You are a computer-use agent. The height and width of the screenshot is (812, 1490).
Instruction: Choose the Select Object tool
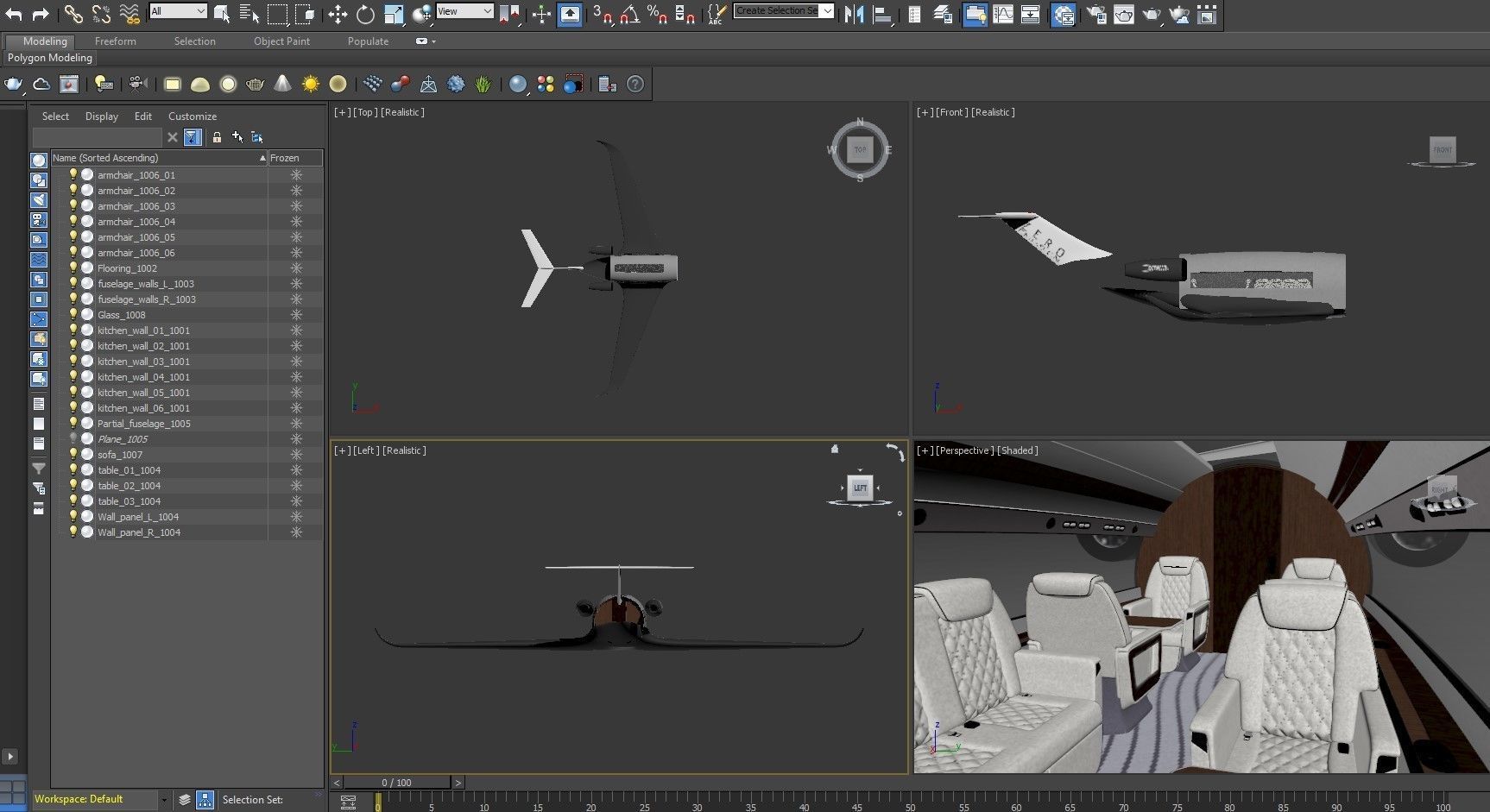coord(222,14)
